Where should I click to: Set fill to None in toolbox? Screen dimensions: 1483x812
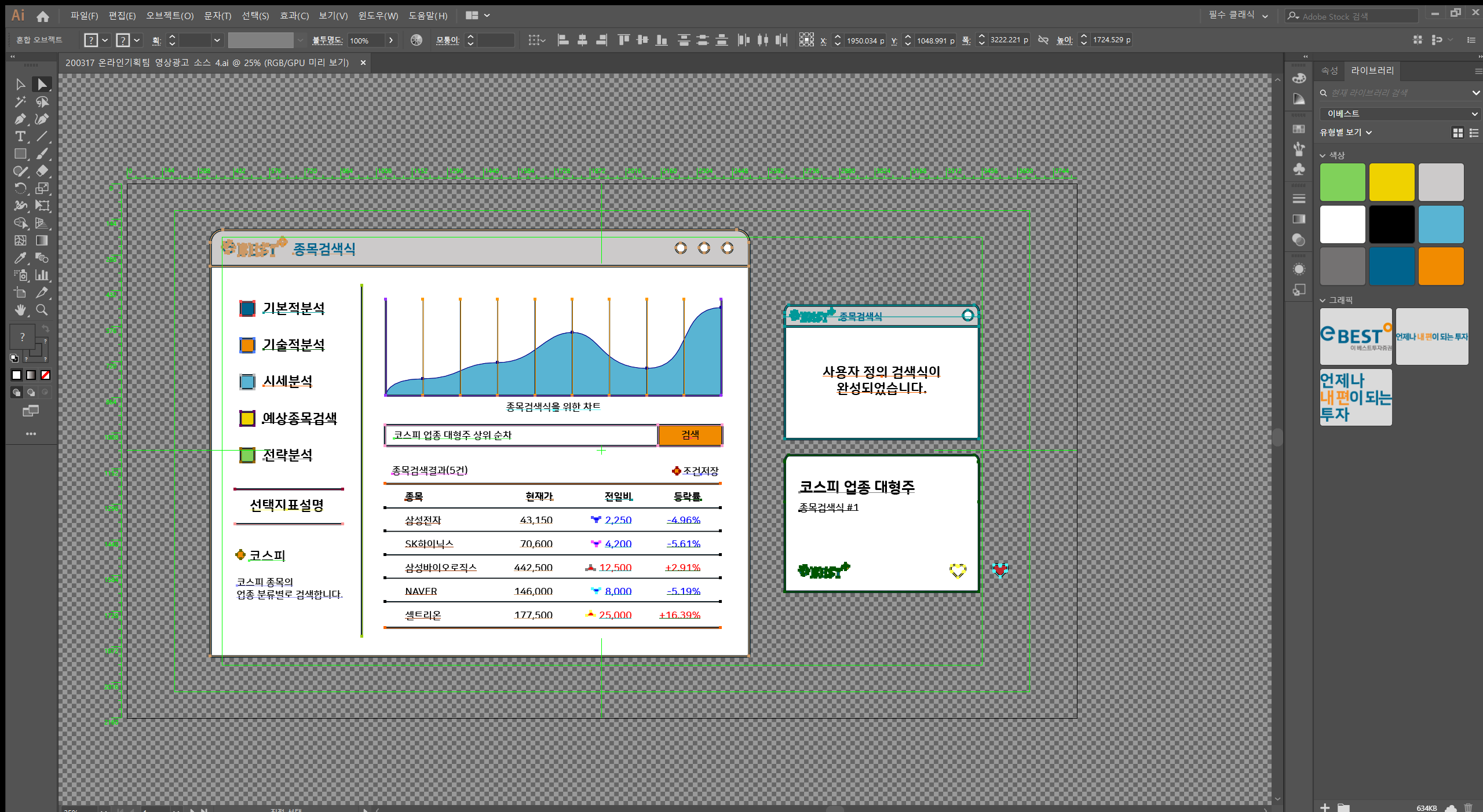[x=45, y=375]
